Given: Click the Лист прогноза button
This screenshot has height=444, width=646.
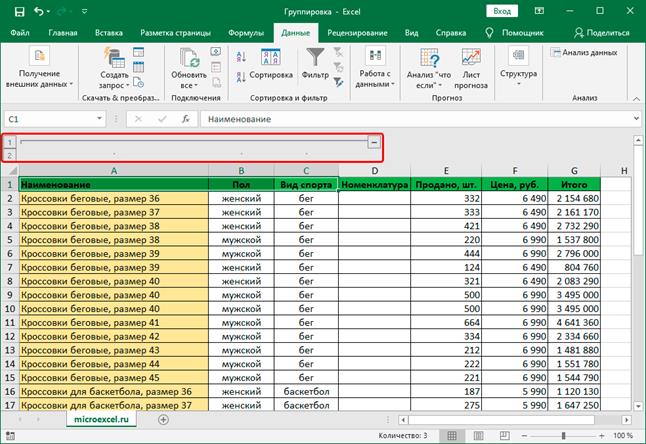Looking at the screenshot, I should [471, 68].
